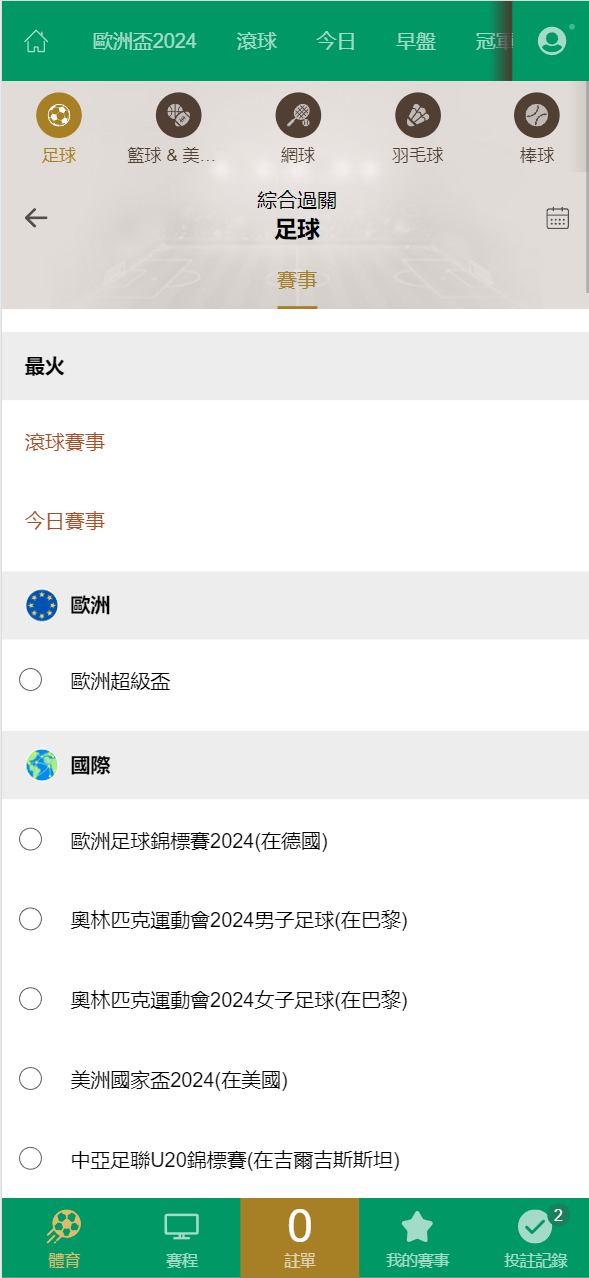Select the 歐洲超級盃 radio button
The image size is (589, 1278).
pyautogui.click(x=31, y=680)
